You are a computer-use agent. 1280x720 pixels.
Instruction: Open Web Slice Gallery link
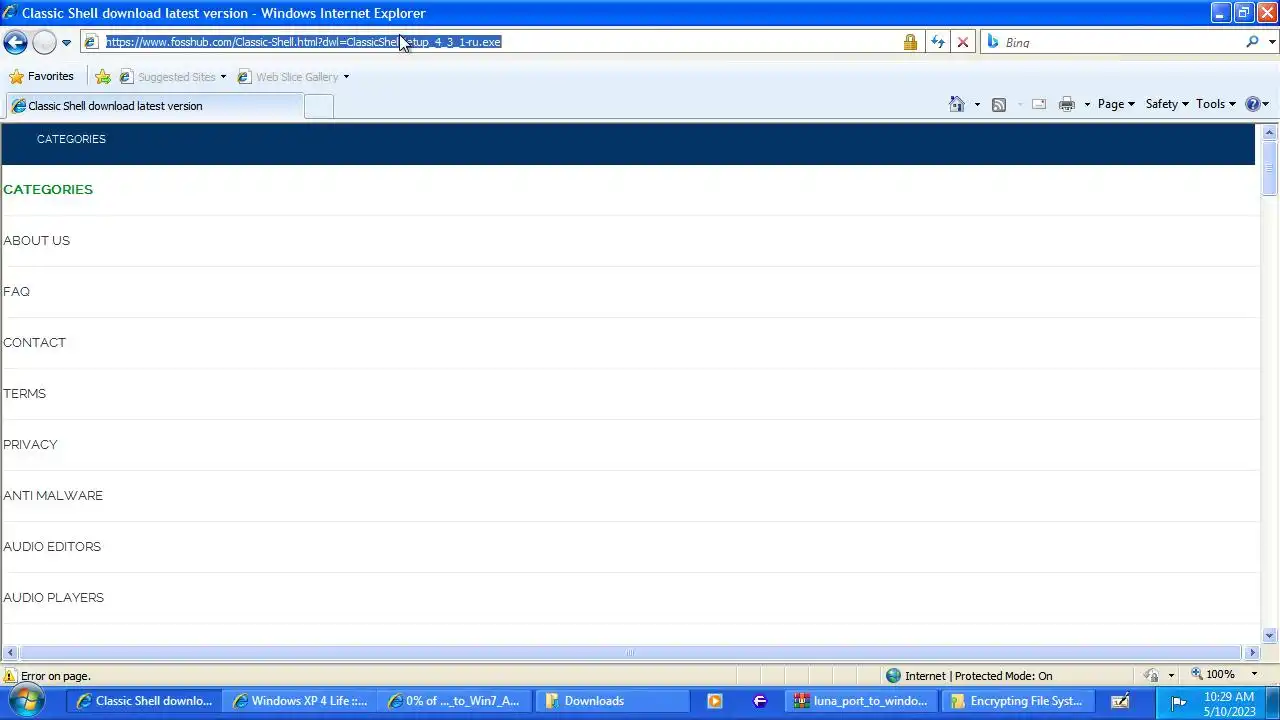pos(288,77)
